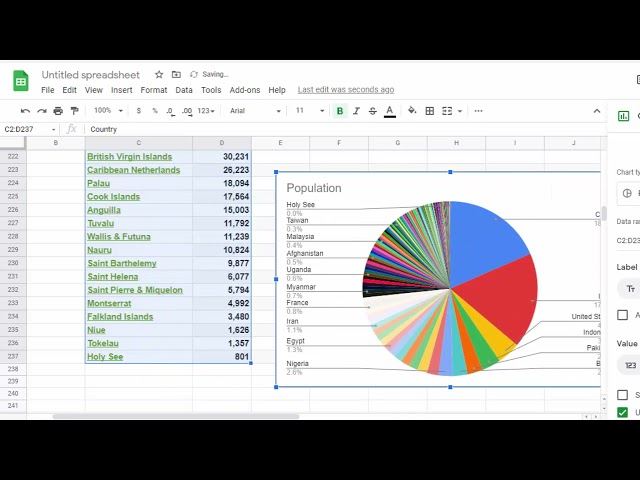Click the Google Sheets home icon
Viewport: 640px width, 480px height.
[x=20, y=81]
